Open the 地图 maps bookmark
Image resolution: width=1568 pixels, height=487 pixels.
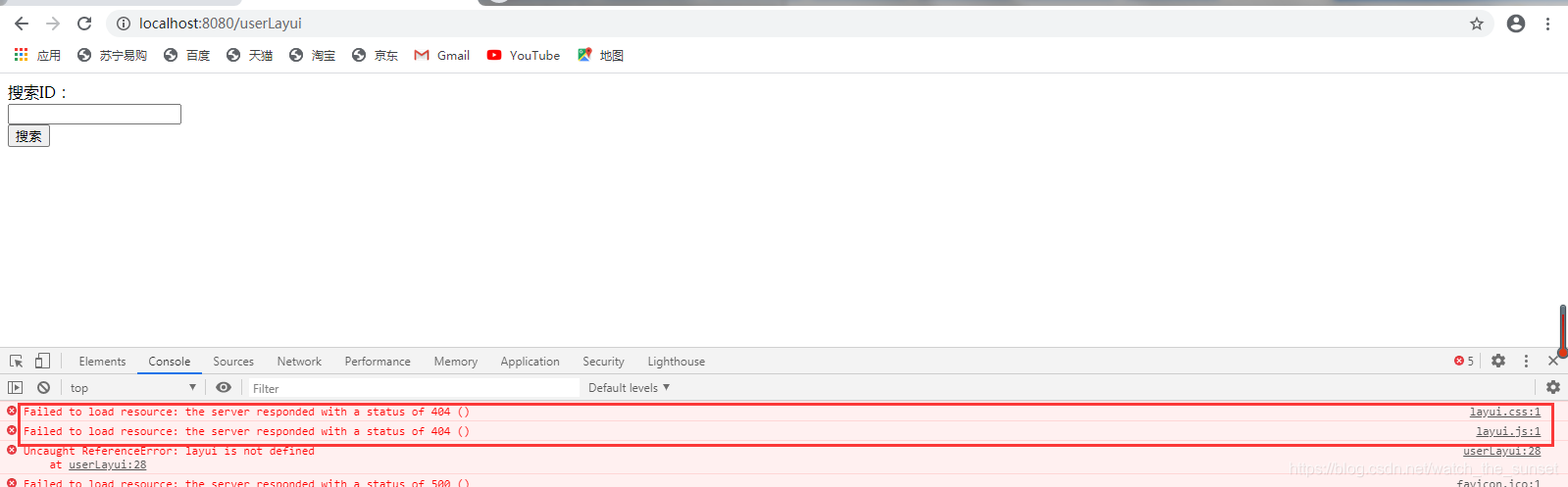point(600,55)
